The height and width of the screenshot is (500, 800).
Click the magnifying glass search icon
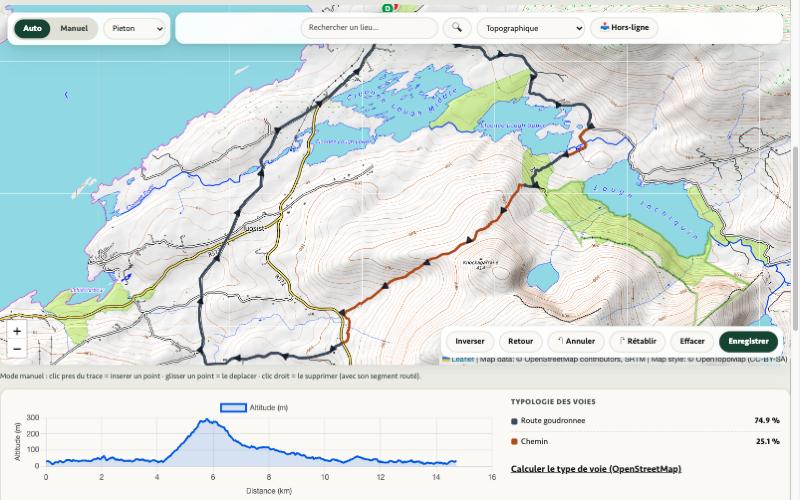click(x=457, y=28)
